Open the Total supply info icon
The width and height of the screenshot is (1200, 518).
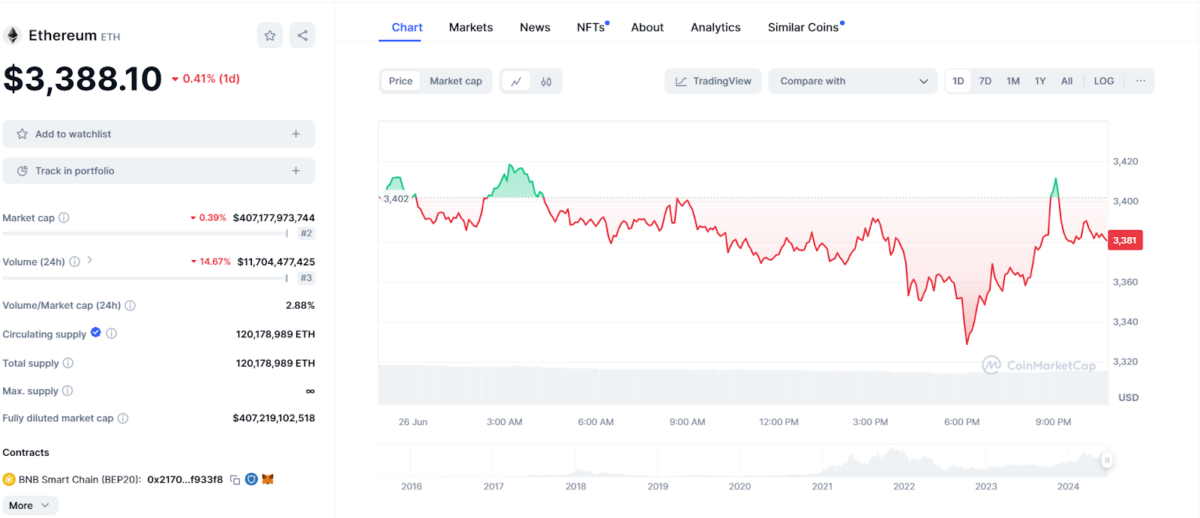point(68,363)
